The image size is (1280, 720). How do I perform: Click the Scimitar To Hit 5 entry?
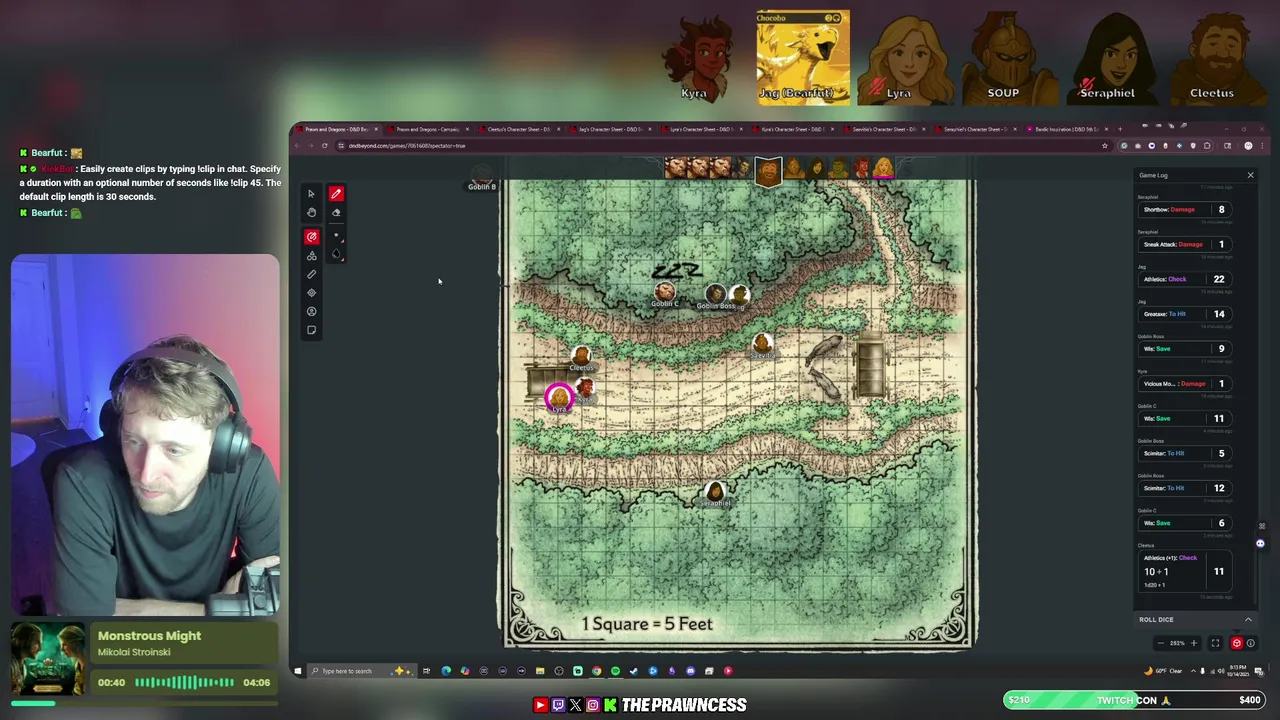click(x=1186, y=453)
